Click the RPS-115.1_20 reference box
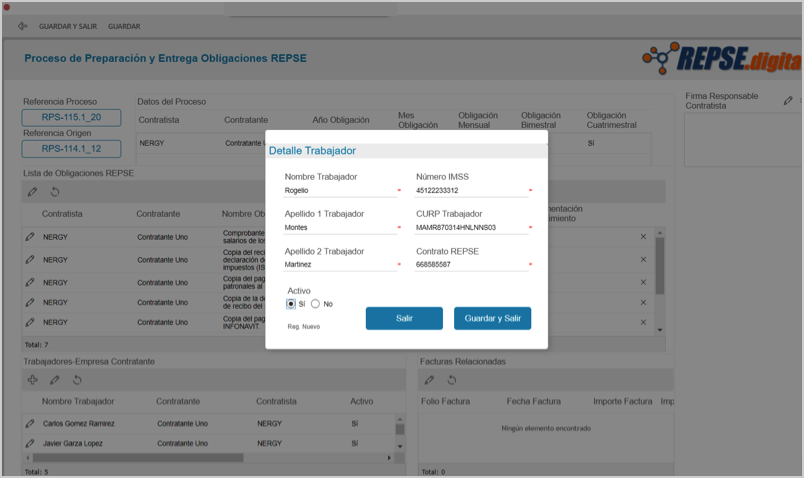The width and height of the screenshot is (804, 478). click(71, 117)
